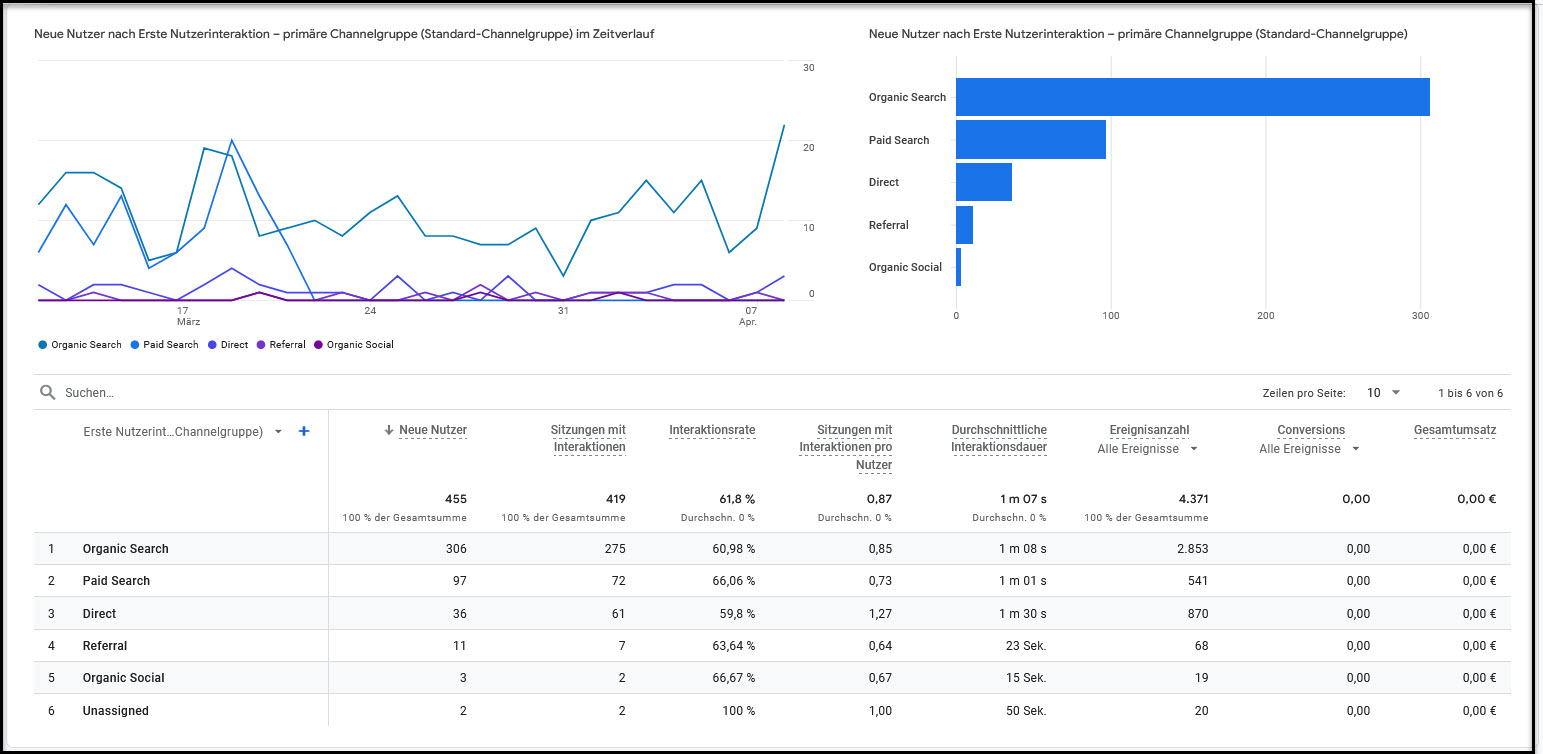Toggle Organic Search in line chart legend
This screenshot has height=754, width=1543.
80,345
